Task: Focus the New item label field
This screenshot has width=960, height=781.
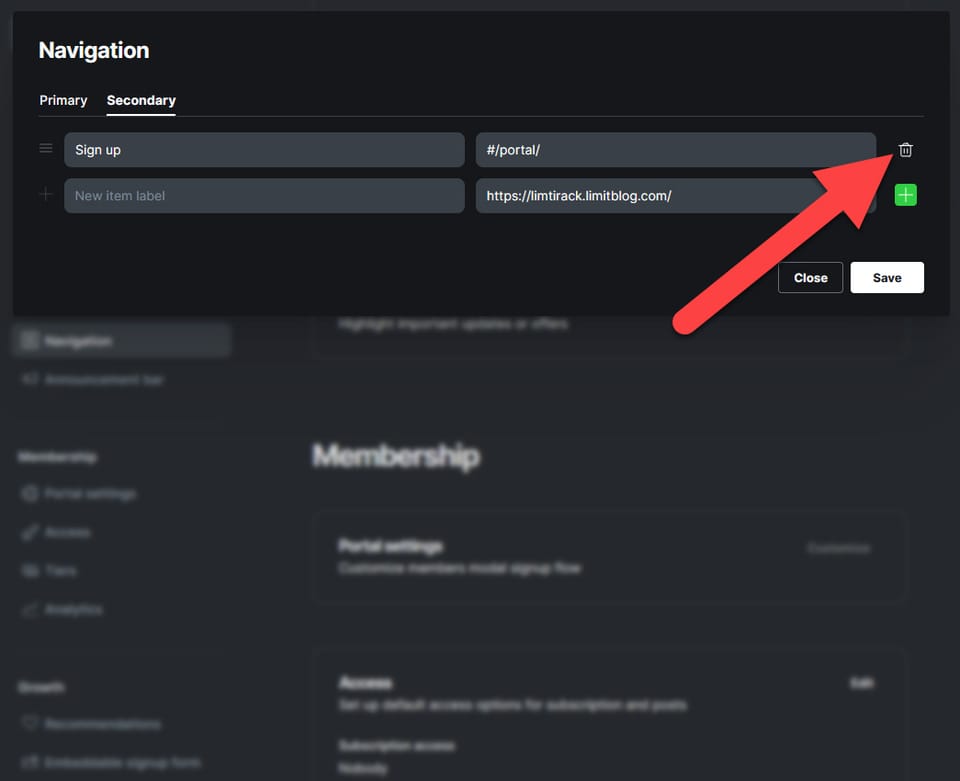Action: click(x=264, y=196)
